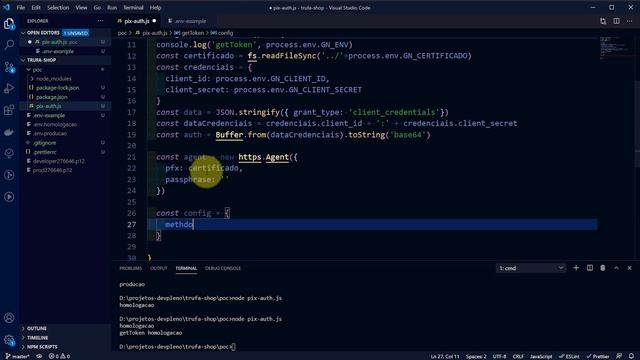Click UTF-8 encoding in status bar
Image resolution: width=640 pixels, height=360 pixels.
499,356
